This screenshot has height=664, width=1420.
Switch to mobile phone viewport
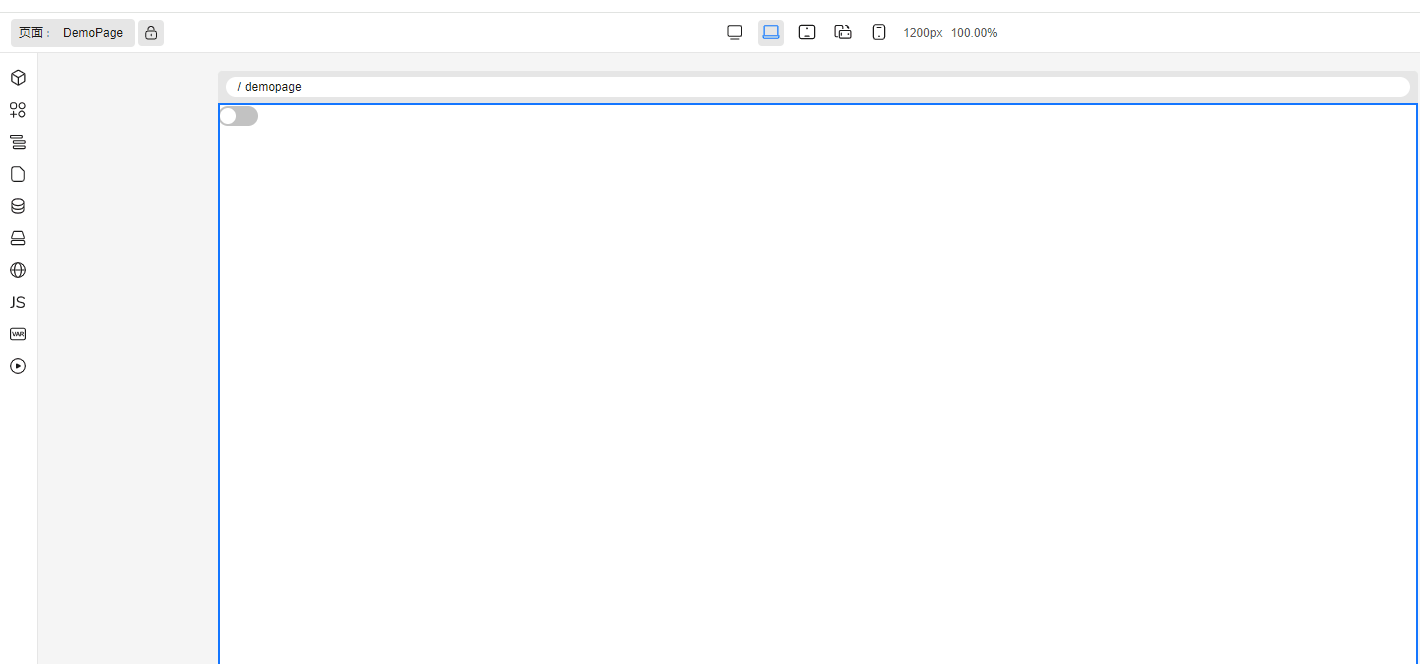click(879, 33)
